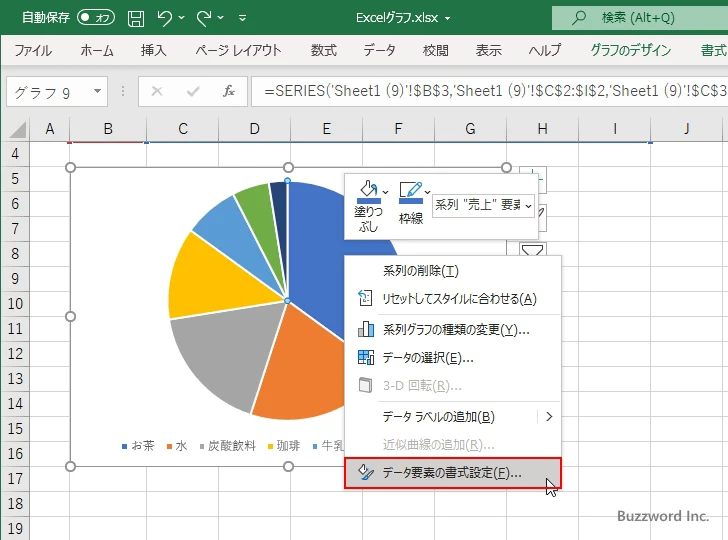Expand the データ ラベルの追加 submenu arrow
728x540 pixels.
(x=548, y=417)
